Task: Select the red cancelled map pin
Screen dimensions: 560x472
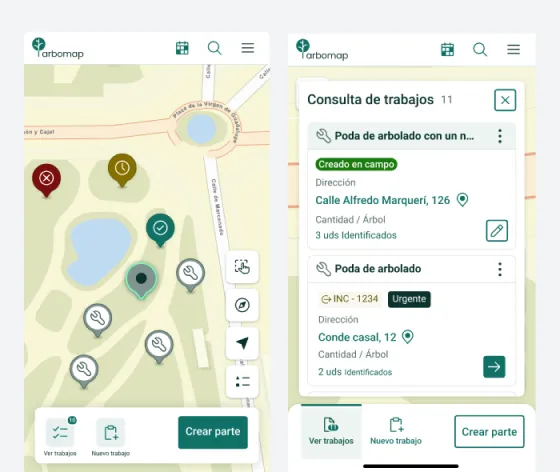Action: [x=46, y=180]
